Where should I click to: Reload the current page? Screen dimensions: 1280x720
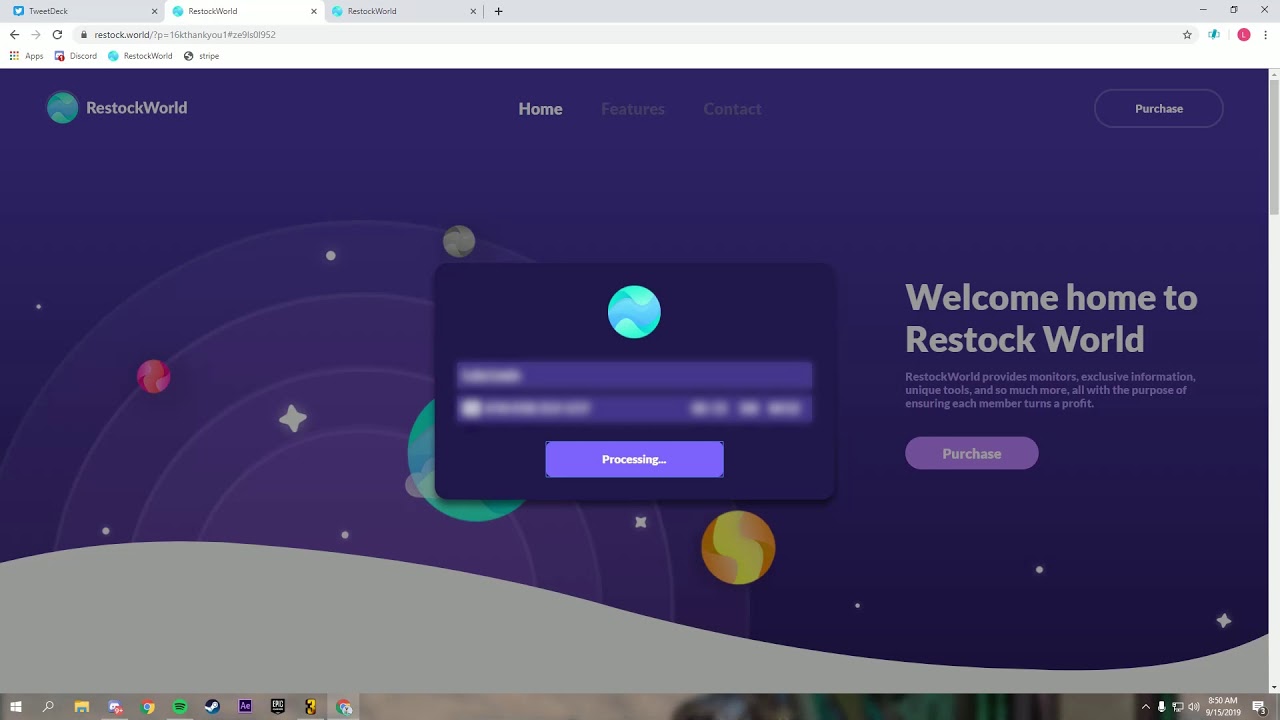[x=57, y=34]
